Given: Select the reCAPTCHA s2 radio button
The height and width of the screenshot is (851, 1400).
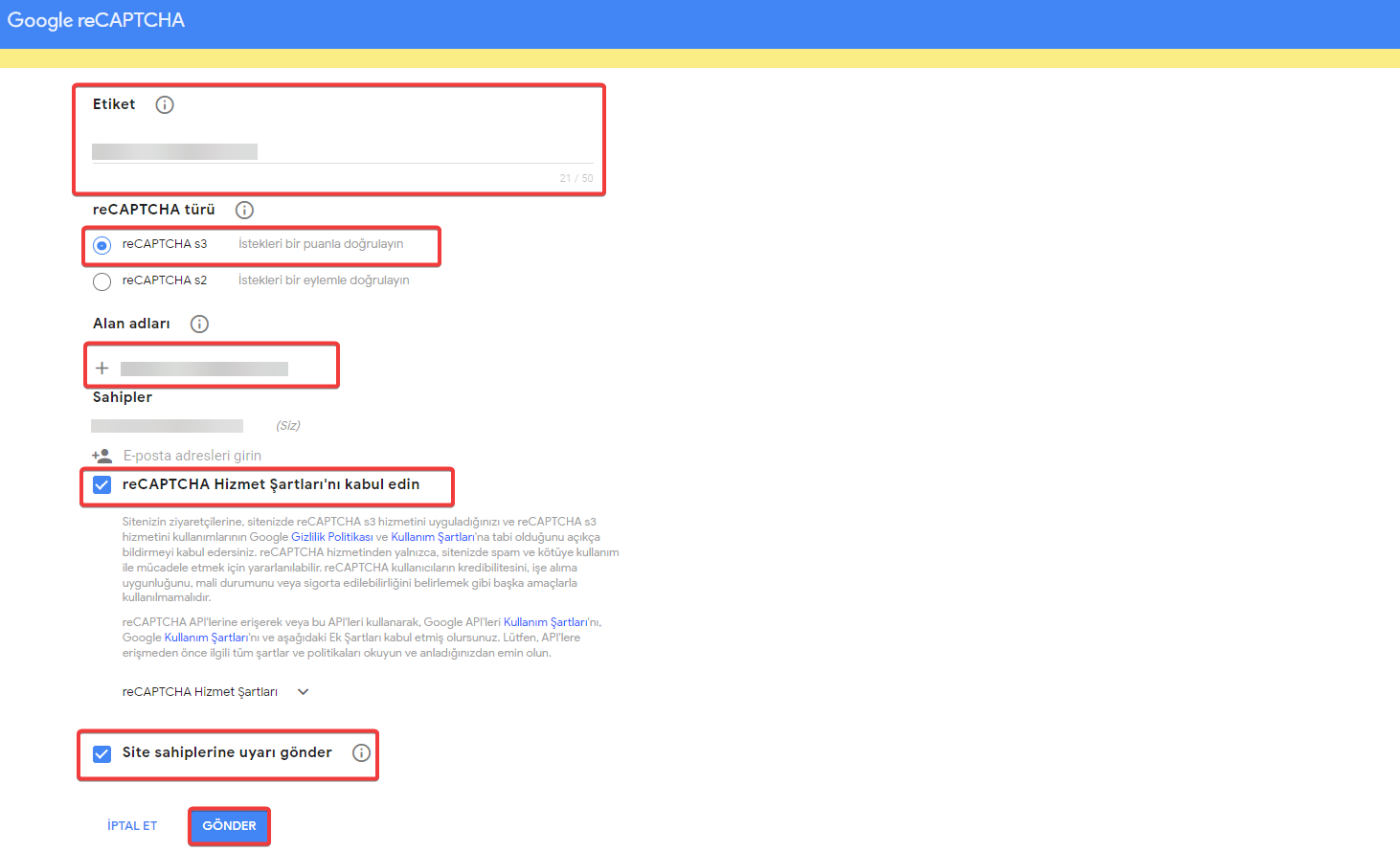Looking at the screenshot, I should [102, 281].
